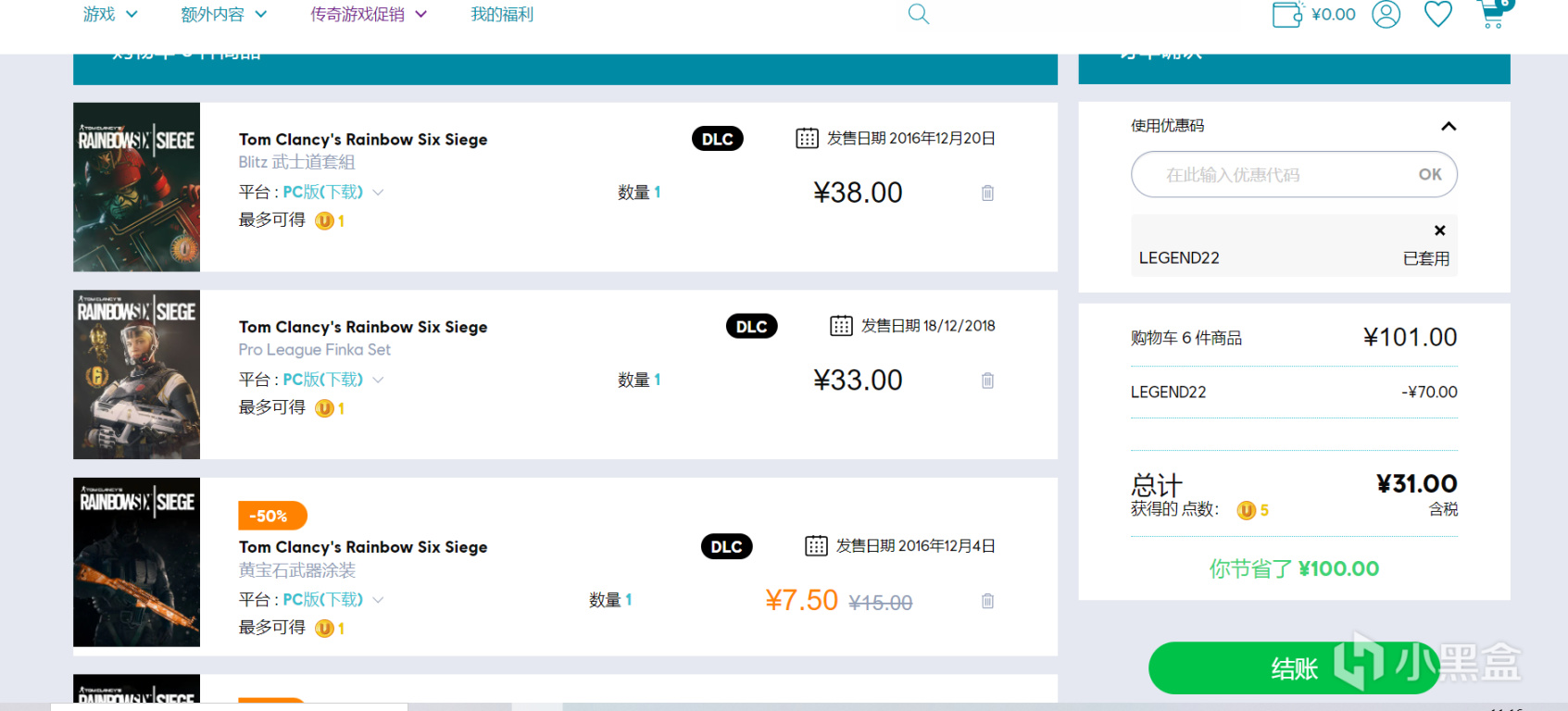Click the -50% discount badge

pos(272,516)
